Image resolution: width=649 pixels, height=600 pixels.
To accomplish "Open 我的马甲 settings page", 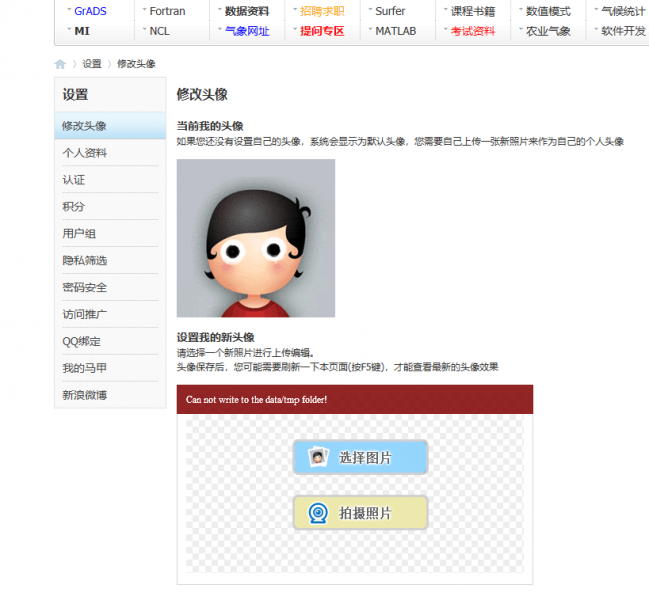I will (x=84, y=368).
